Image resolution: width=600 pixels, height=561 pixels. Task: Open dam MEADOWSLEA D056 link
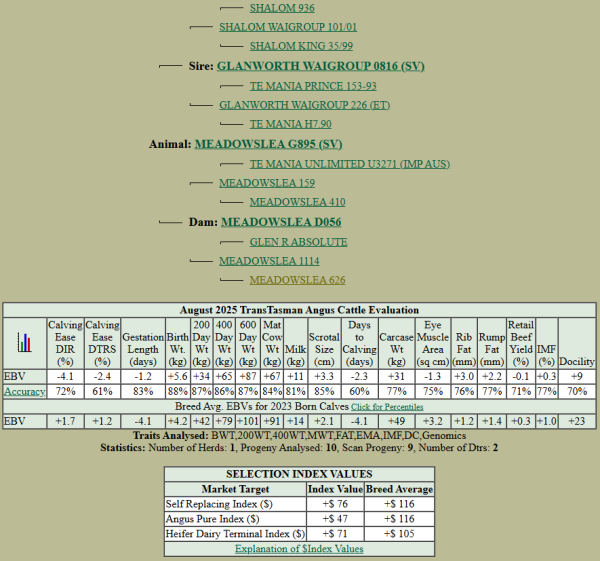(x=281, y=222)
